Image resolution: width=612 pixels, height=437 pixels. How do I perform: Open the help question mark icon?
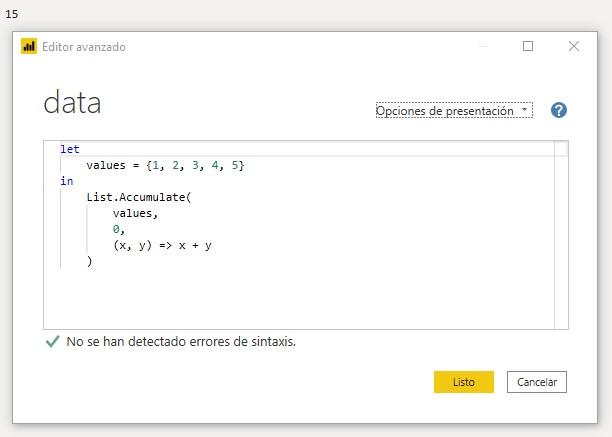coord(559,110)
